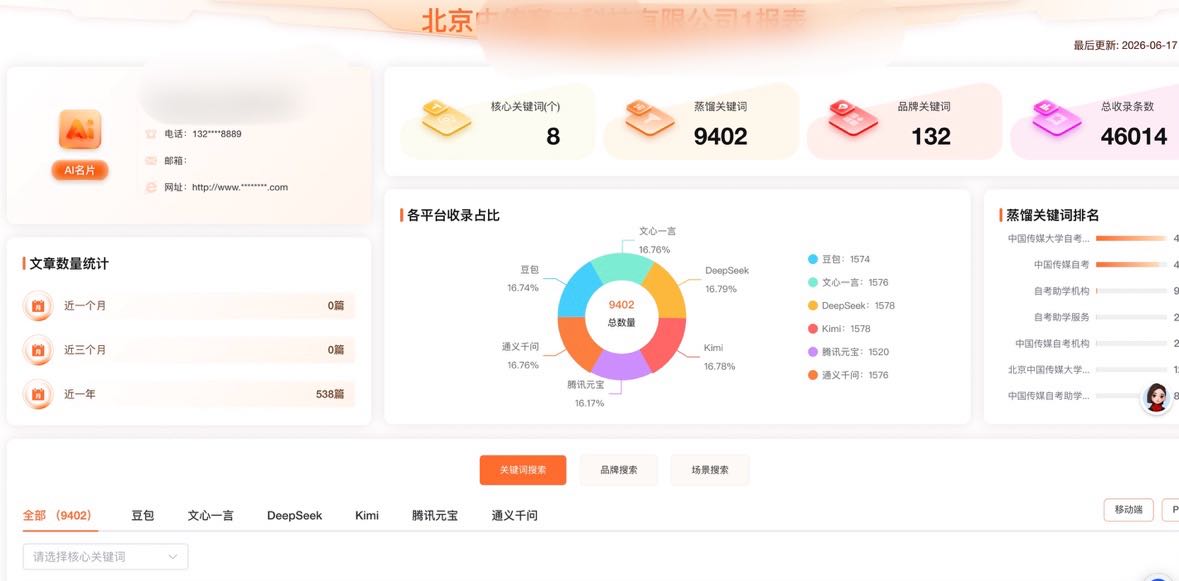Click the phone icon beside 电话
Image resolution: width=1179 pixels, height=581 pixels.
click(150, 134)
